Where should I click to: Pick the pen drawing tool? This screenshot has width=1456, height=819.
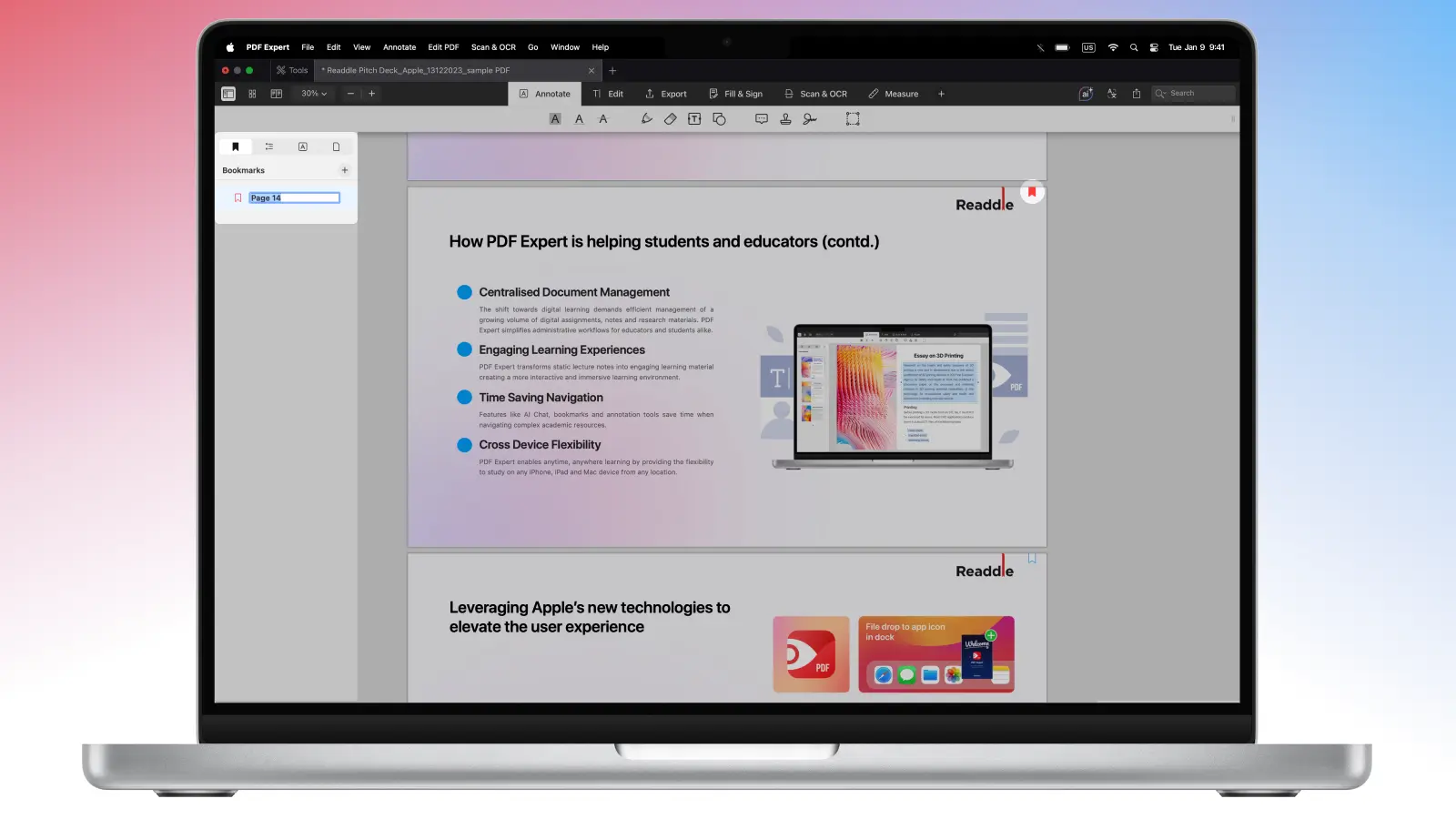[646, 119]
